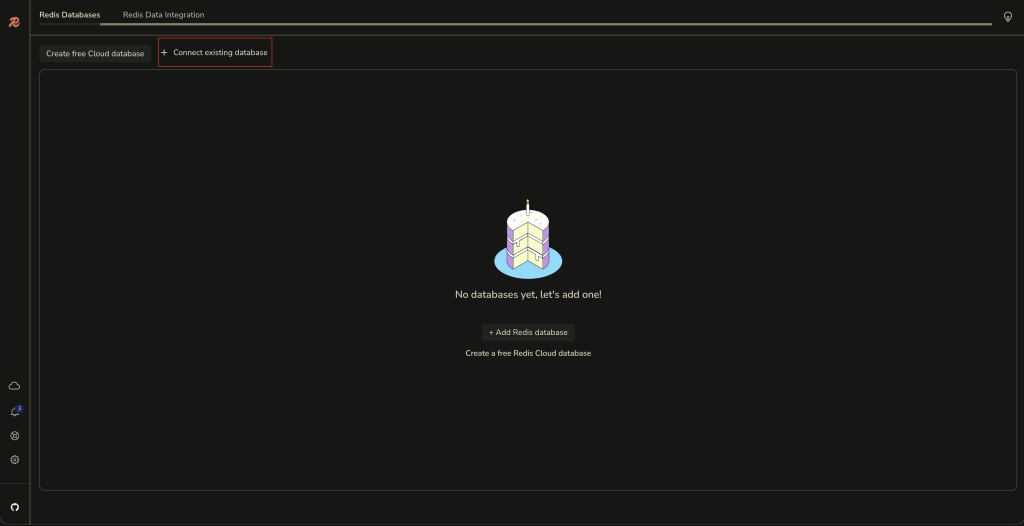Click the lightbulb insights icon
The width and height of the screenshot is (1024, 526).
1008,17
